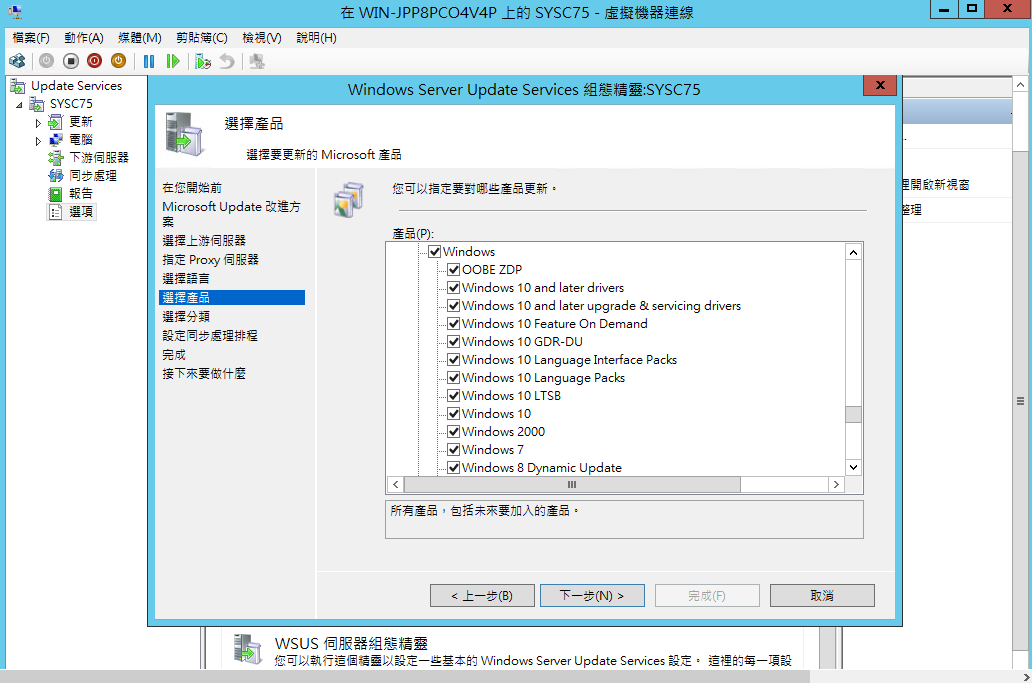Toggle Windows 8 Dynamic Update checkbox

453,467
